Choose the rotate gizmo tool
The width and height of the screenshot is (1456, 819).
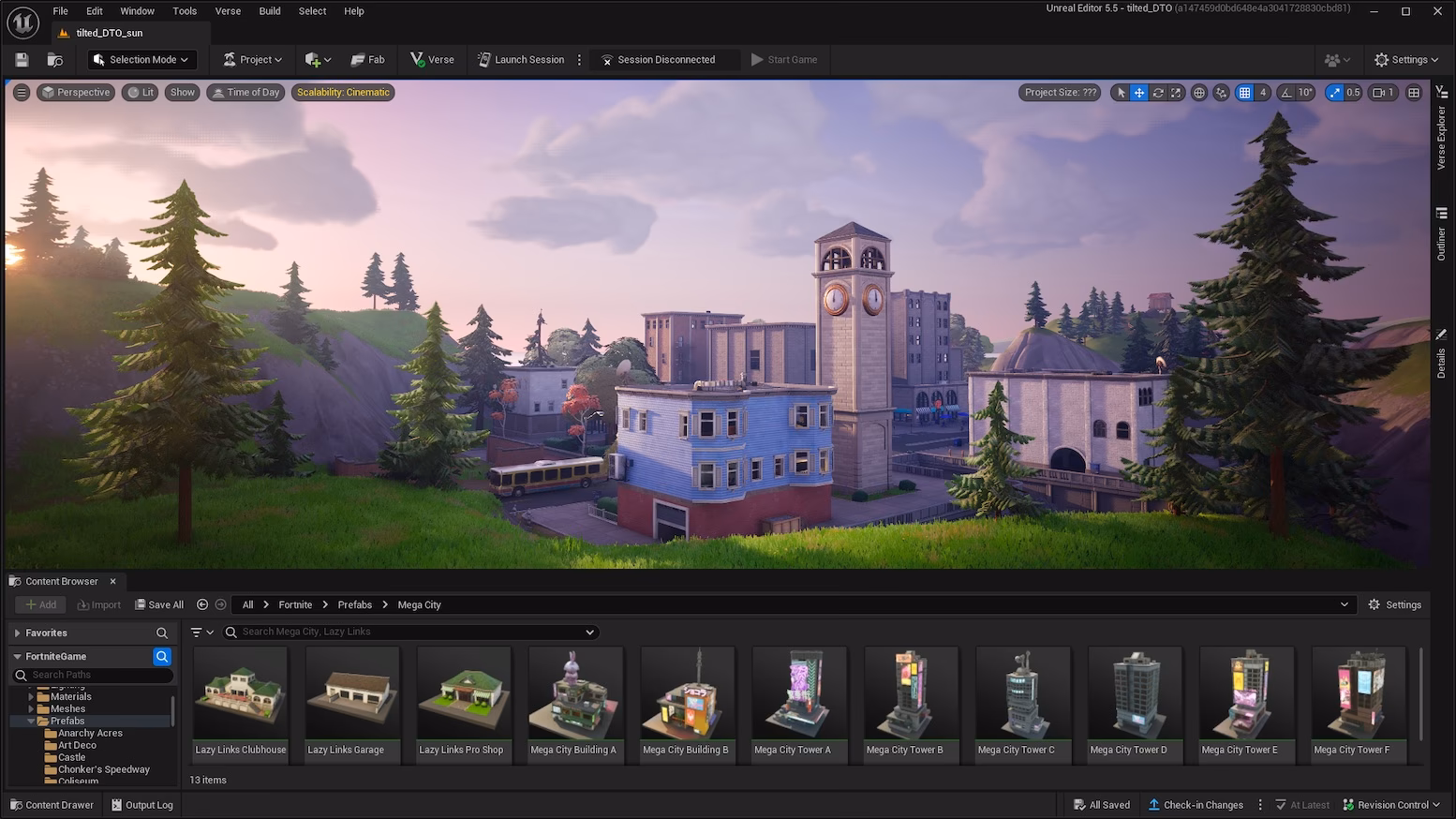tap(1158, 93)
